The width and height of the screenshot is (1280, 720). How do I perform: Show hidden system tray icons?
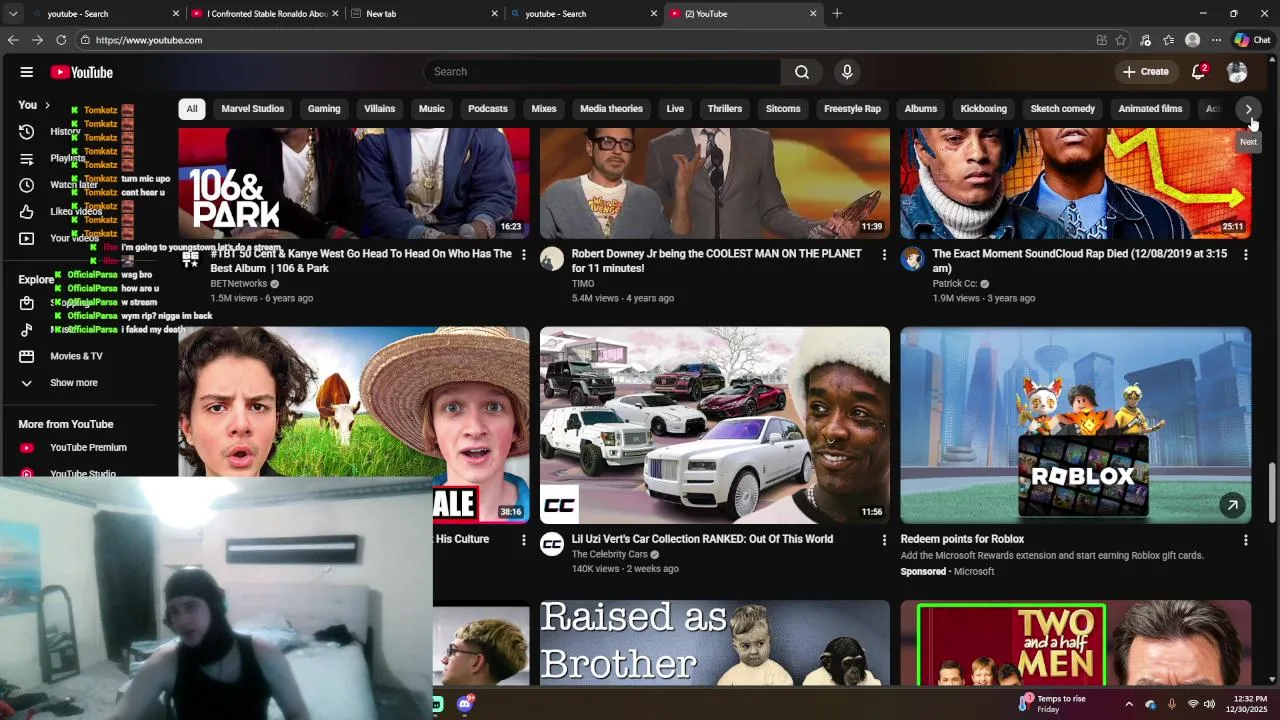click(1129, 704)
